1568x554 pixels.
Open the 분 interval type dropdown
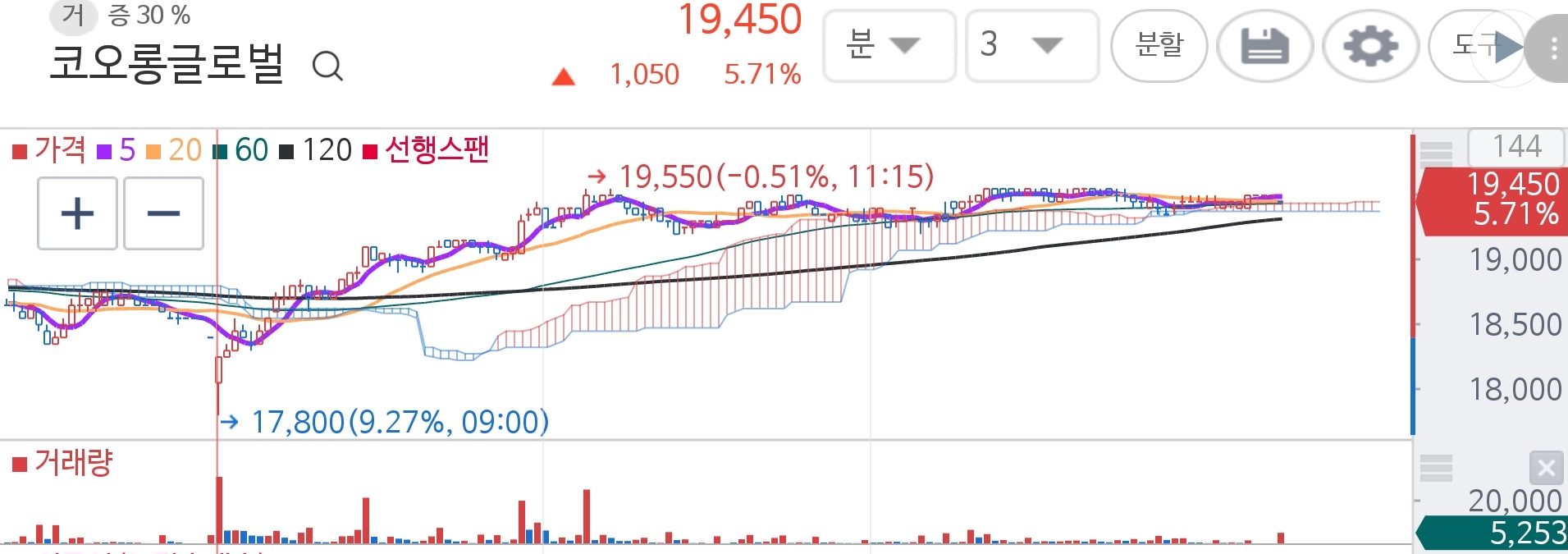tap(889, 46)
